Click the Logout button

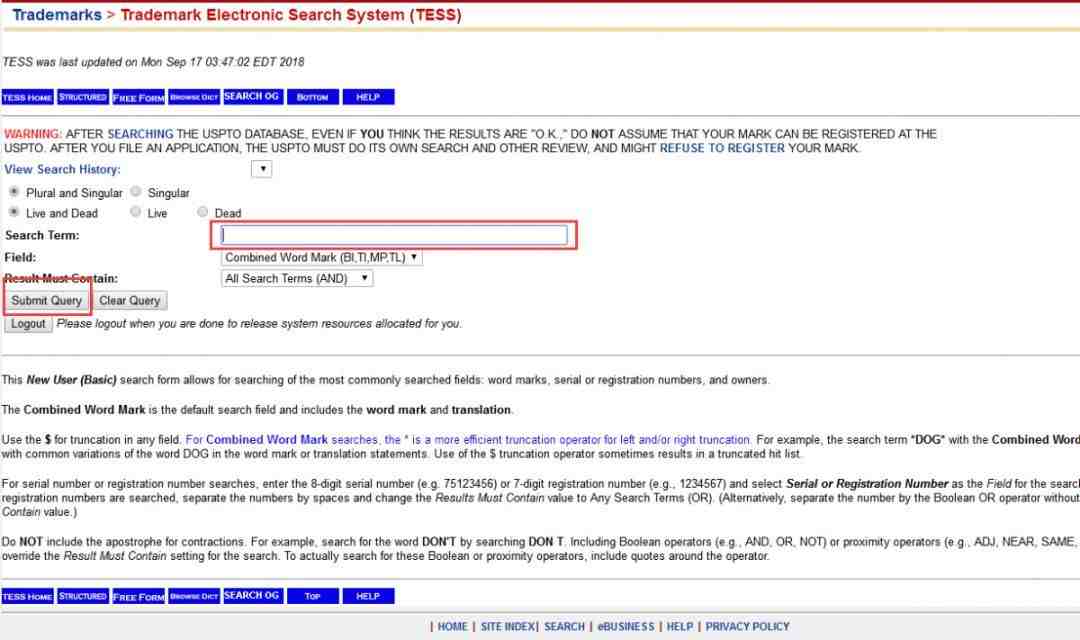[28, 324]
